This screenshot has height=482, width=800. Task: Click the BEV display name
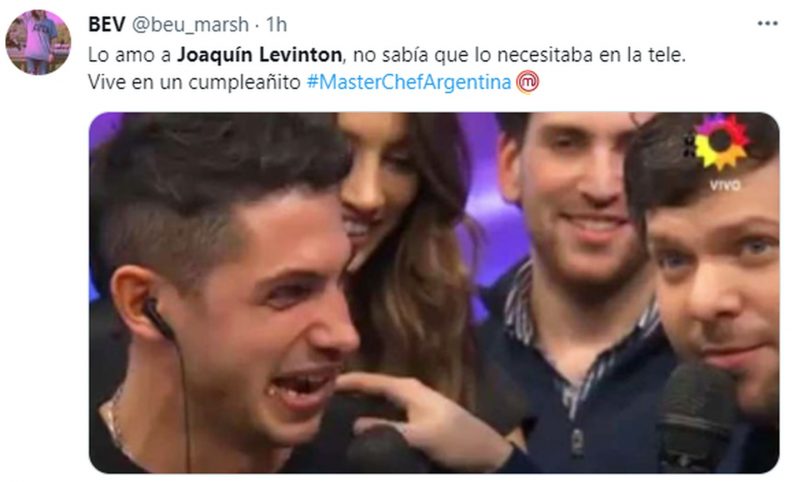click(106, 24)
